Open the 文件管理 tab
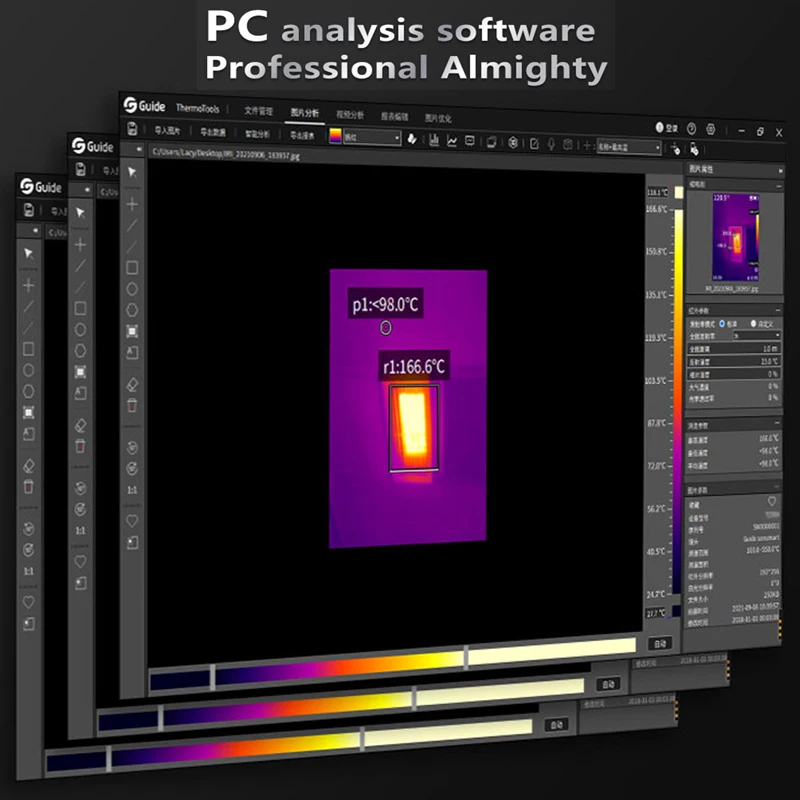 259,111
